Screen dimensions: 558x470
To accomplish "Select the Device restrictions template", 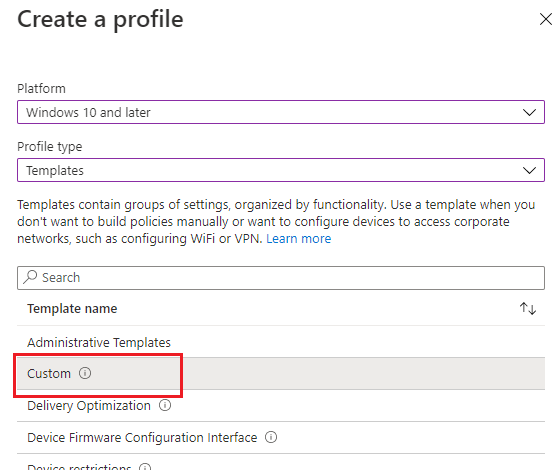I will (x=281, y=462).
